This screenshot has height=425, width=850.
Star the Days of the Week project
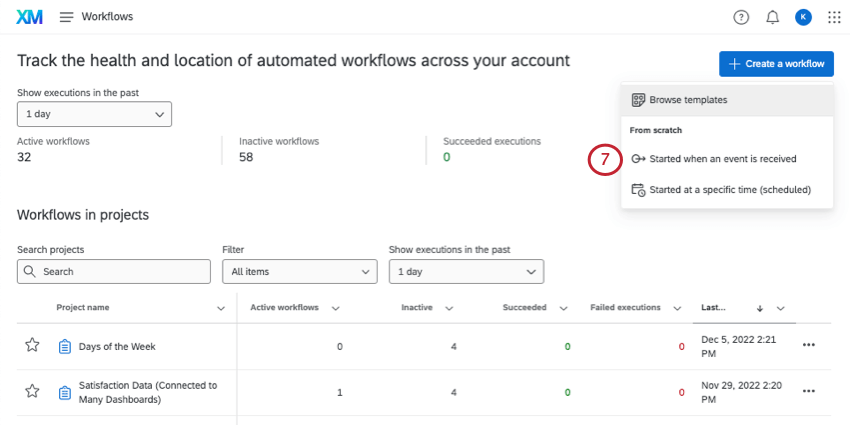(32, 346)
